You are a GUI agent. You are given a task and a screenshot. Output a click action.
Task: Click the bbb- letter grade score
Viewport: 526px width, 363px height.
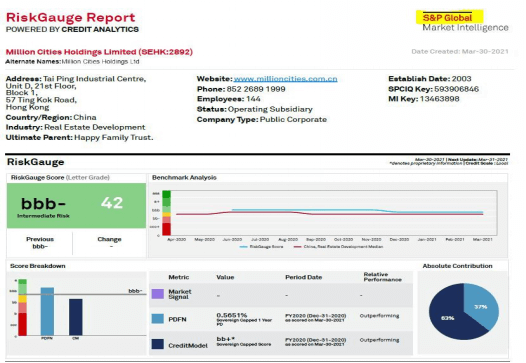pos(43,203)
